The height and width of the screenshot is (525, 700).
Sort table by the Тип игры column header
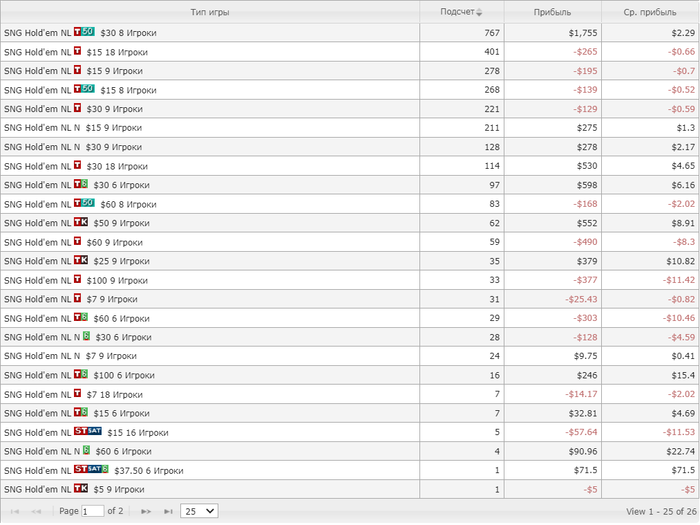click(x=209, y=13)
